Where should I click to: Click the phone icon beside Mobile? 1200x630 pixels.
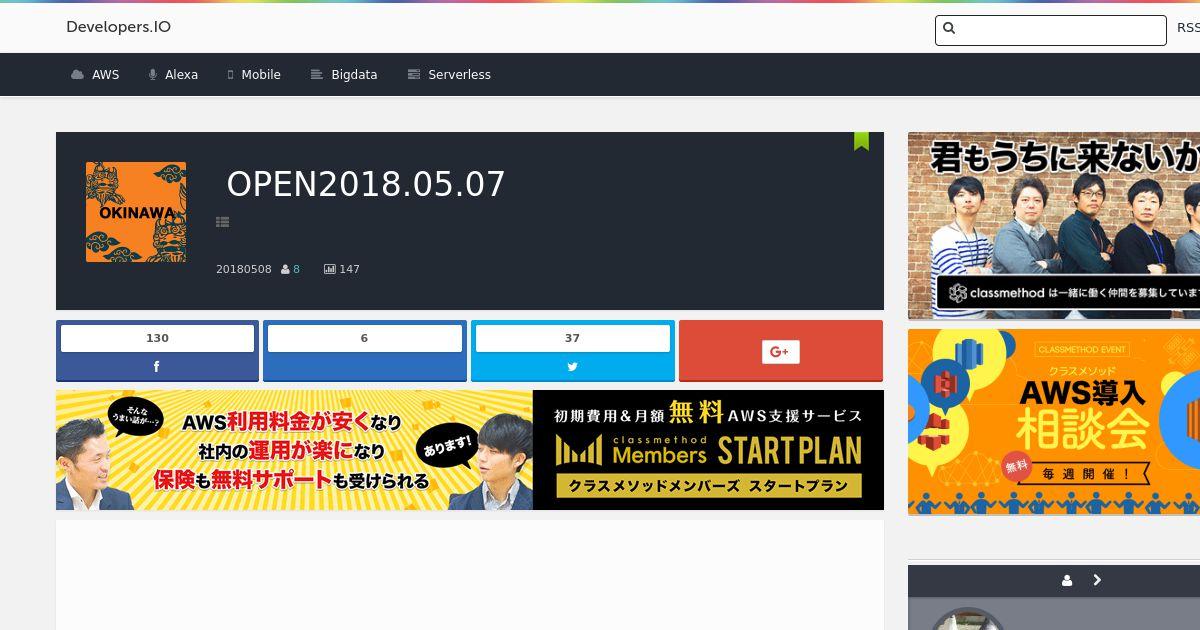(x=230, y=75)
